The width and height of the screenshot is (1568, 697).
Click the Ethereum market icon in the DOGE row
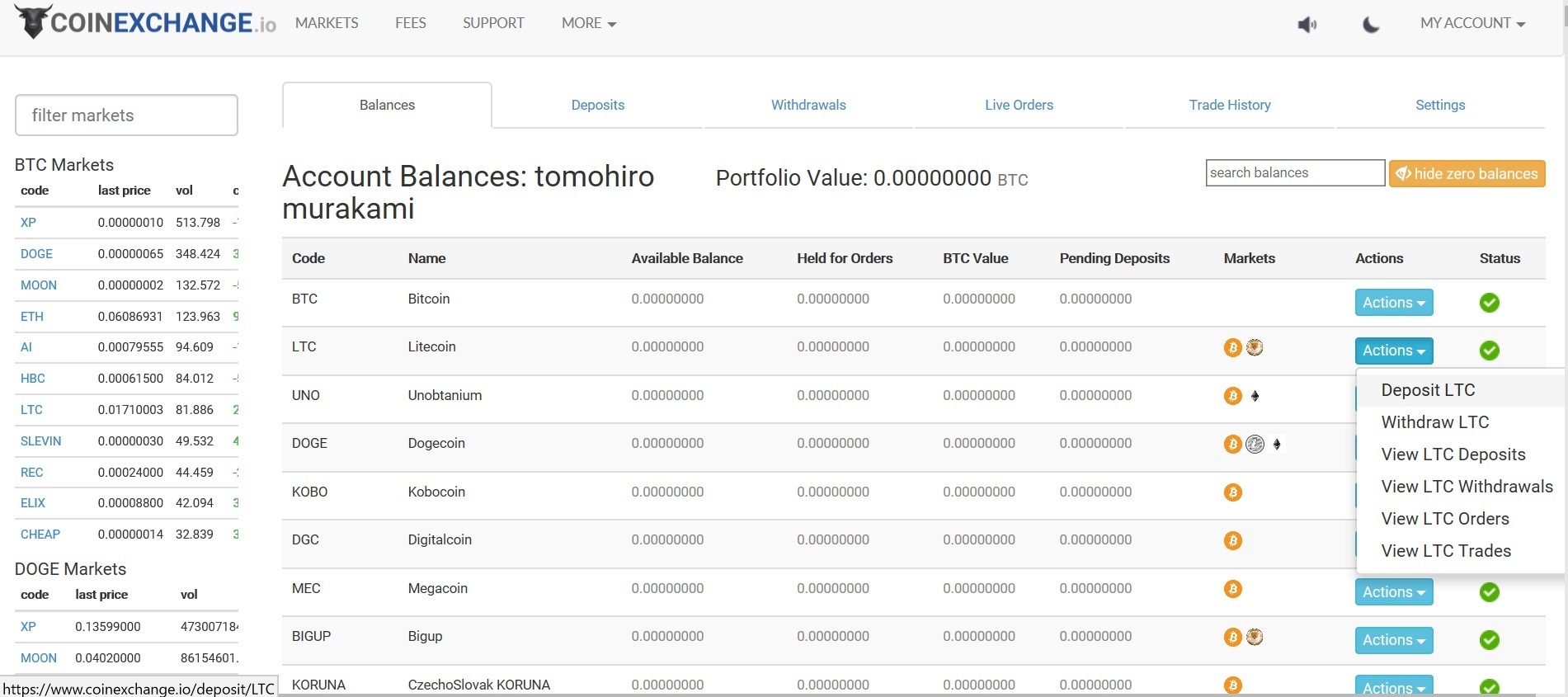(x=1277, y=445)
